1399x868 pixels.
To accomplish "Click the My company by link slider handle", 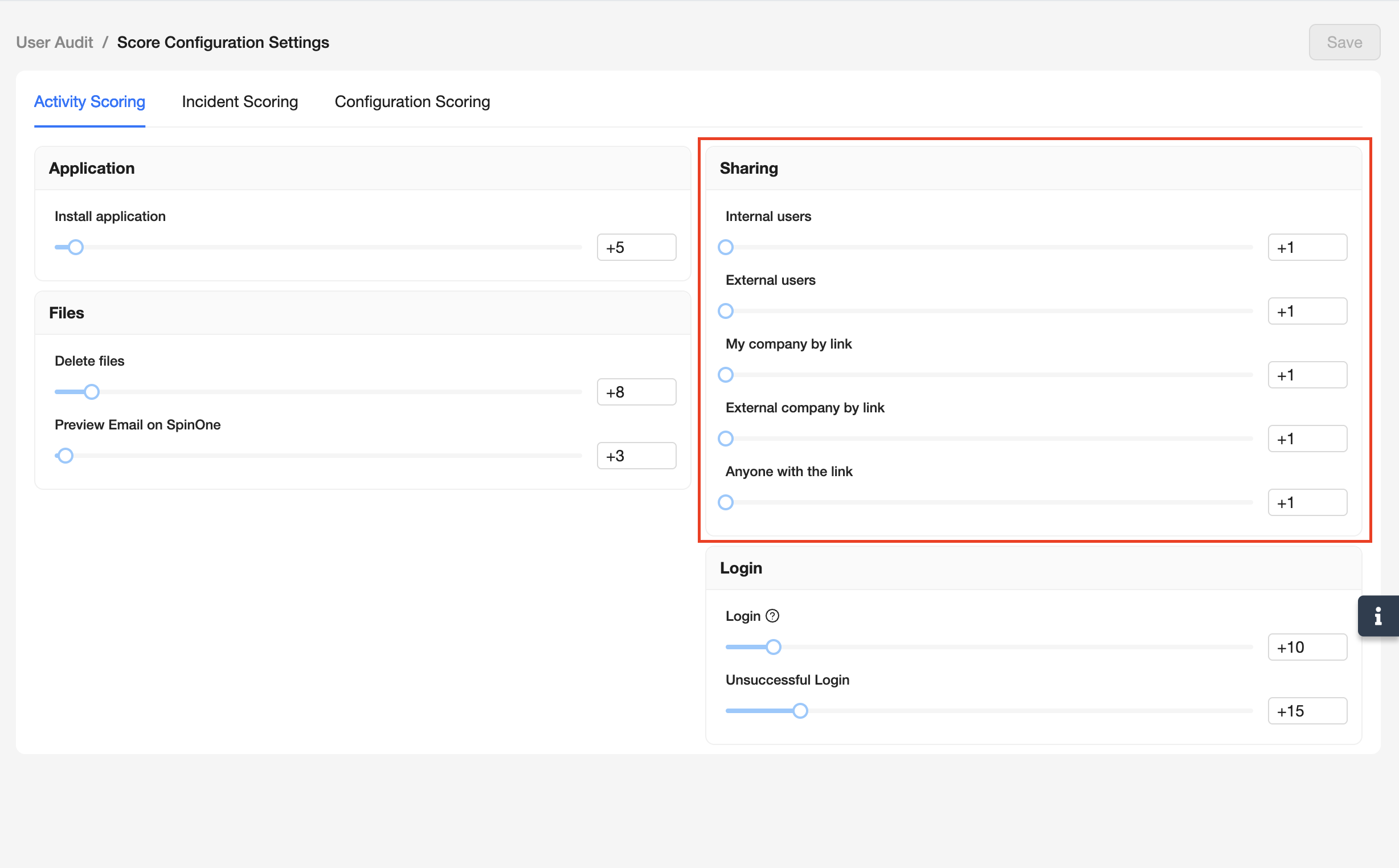I will 726,375.
